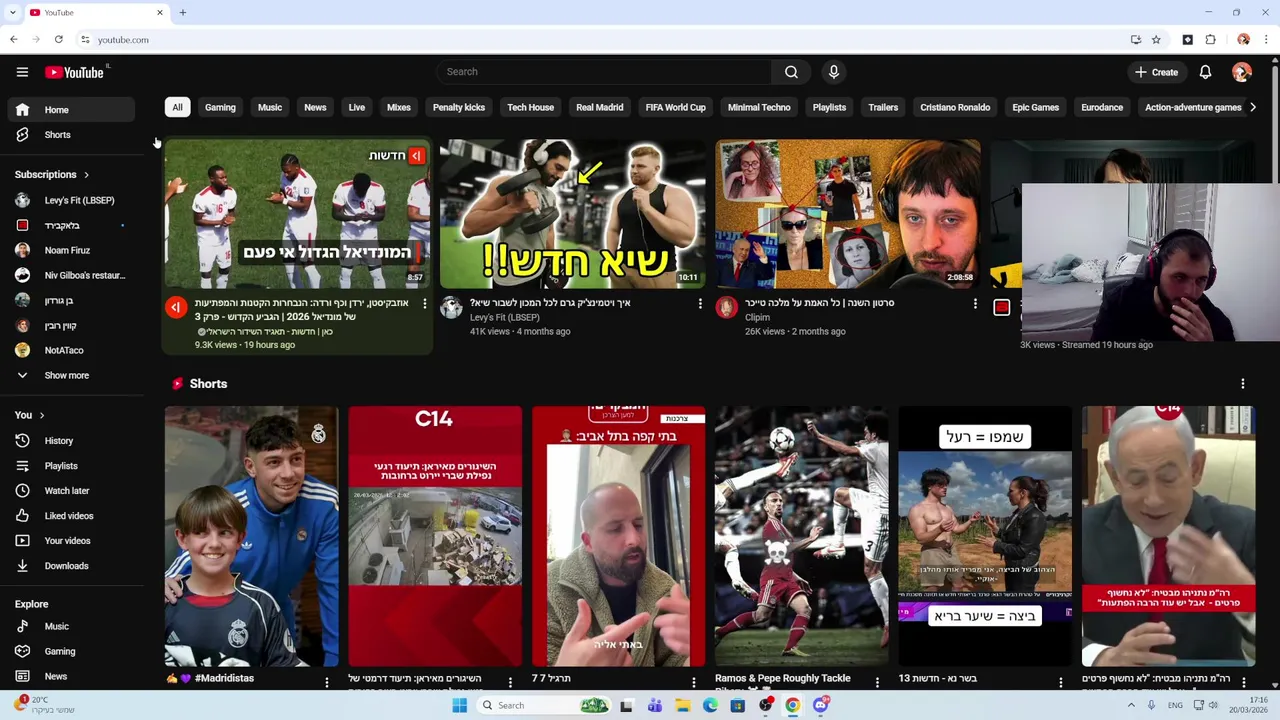This screenshot has width=1280, height=720.
Task: Select the All filter chip
Action: (177, 107)
